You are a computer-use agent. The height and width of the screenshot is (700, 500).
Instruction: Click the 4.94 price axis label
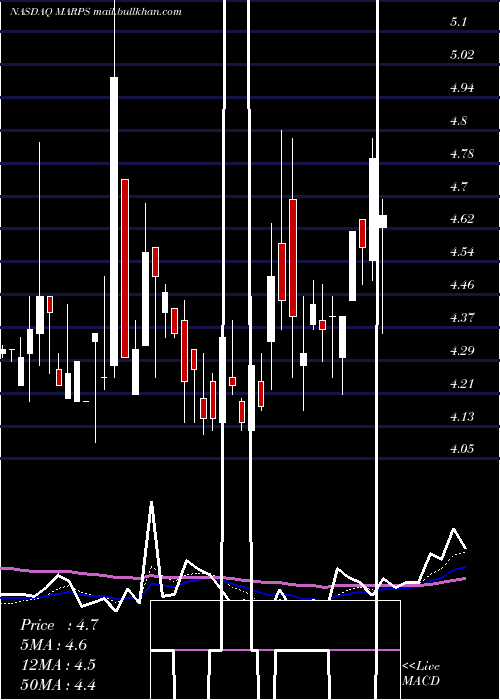(462, 88)
